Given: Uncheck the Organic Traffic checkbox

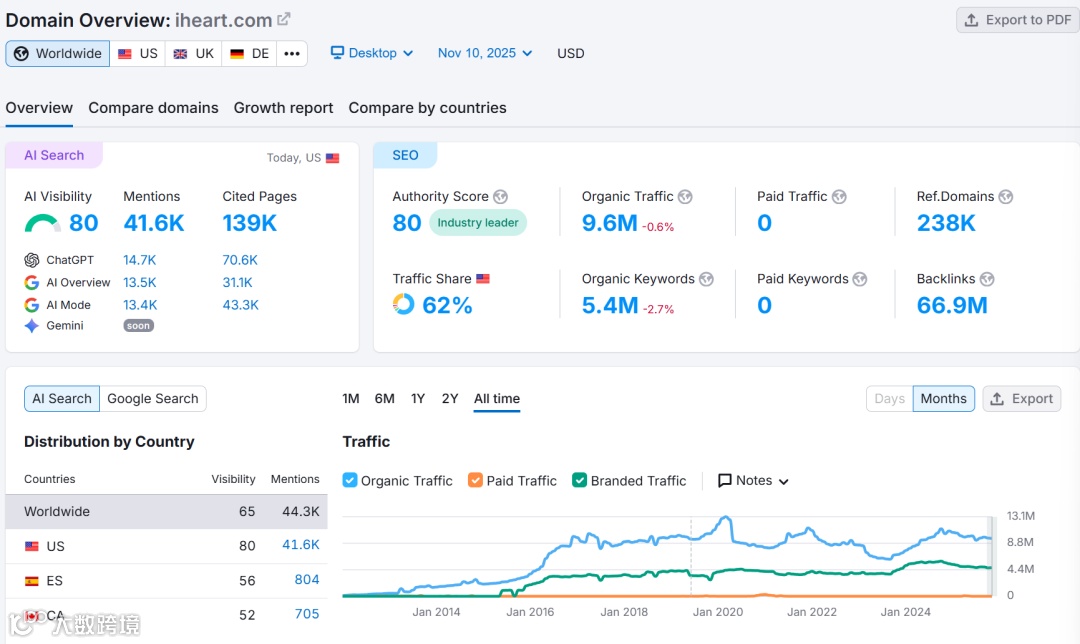Looking at the screenshot, I should pos(350,480).
